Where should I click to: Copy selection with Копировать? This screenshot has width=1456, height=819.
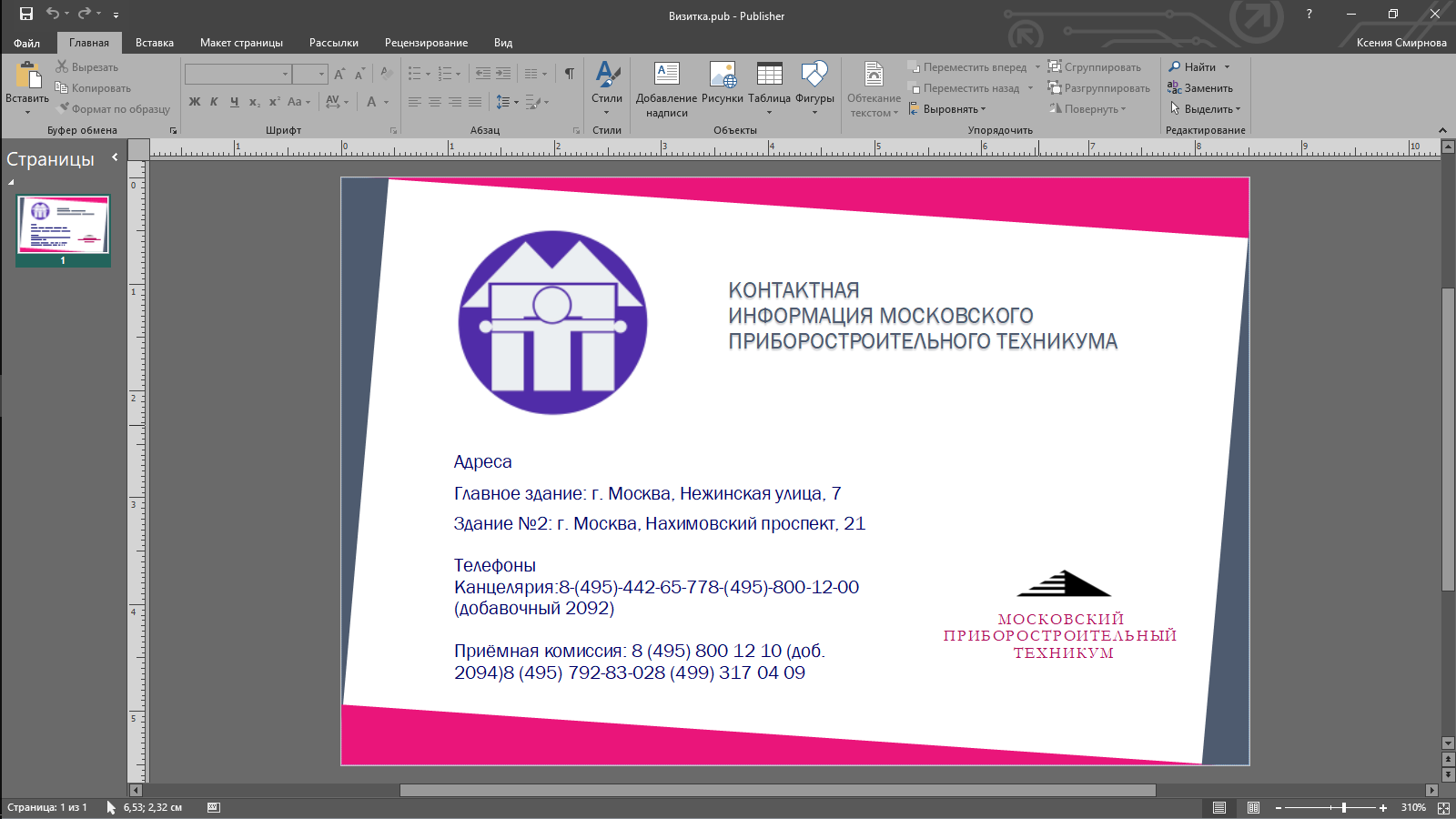coord(93,88)
